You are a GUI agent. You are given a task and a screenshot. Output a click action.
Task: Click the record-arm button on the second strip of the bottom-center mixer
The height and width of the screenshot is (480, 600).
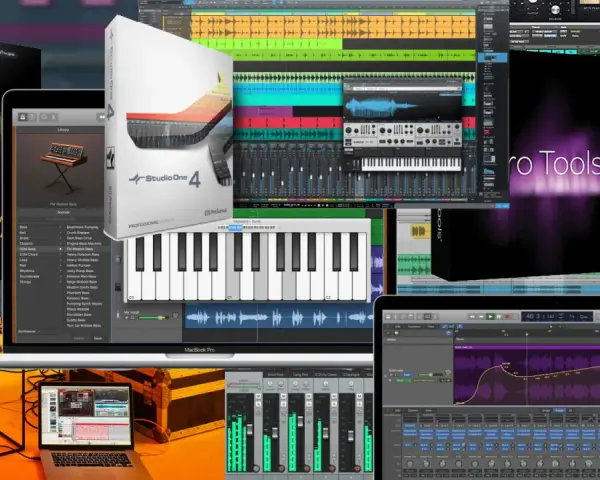click(x=282, y=469)
